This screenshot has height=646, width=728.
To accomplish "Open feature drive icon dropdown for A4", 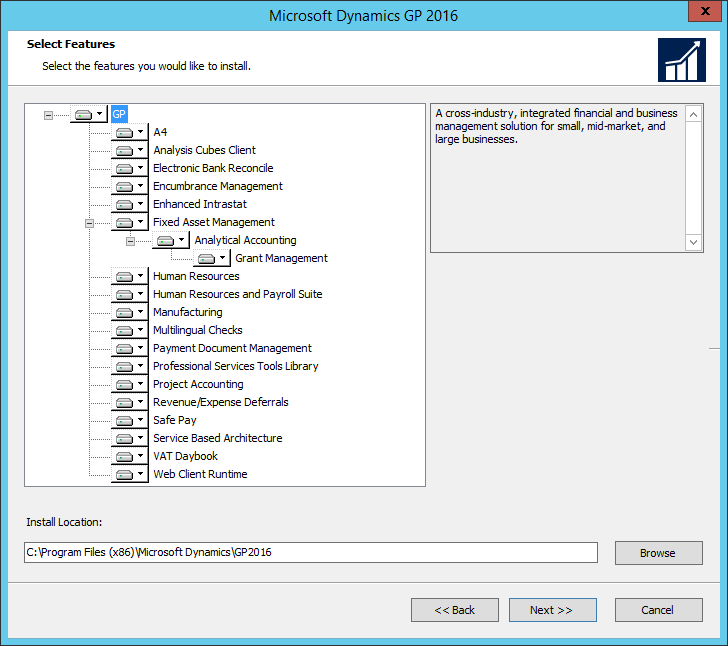I will coord(130,132).
